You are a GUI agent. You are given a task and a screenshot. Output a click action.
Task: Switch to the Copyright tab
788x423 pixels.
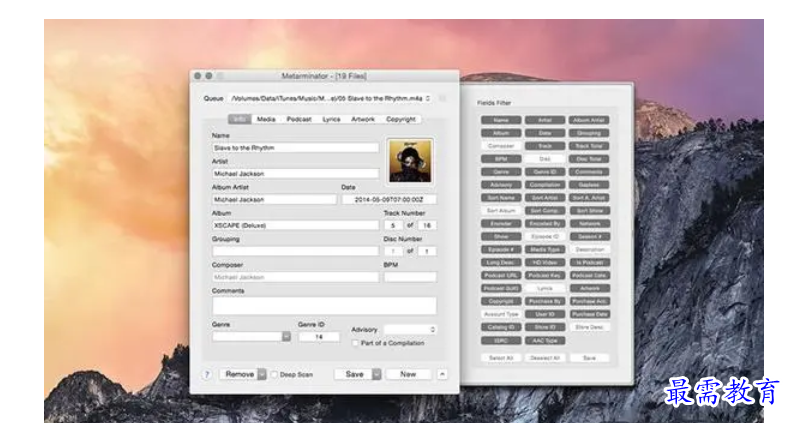[x=401, y=119]
